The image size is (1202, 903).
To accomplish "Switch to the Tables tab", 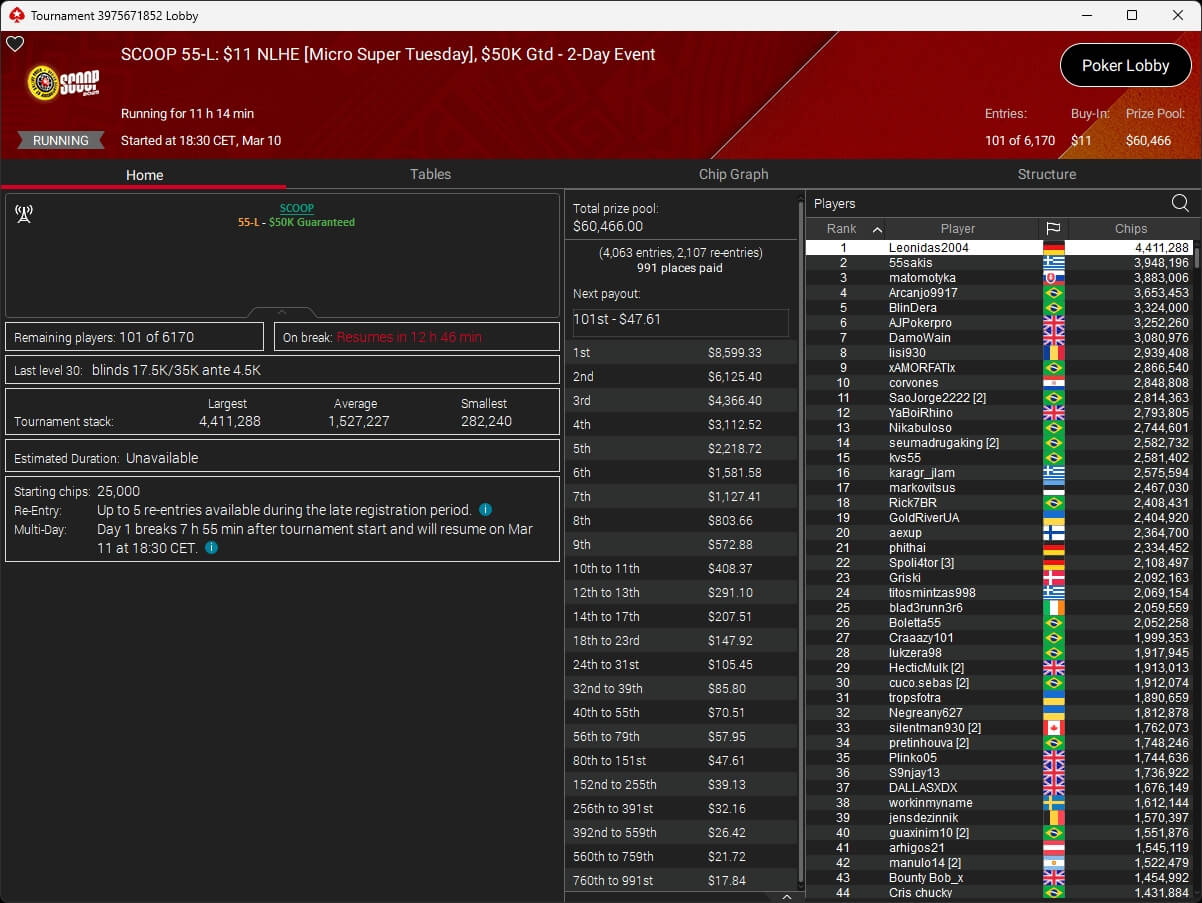I will [x=430, y=174].
